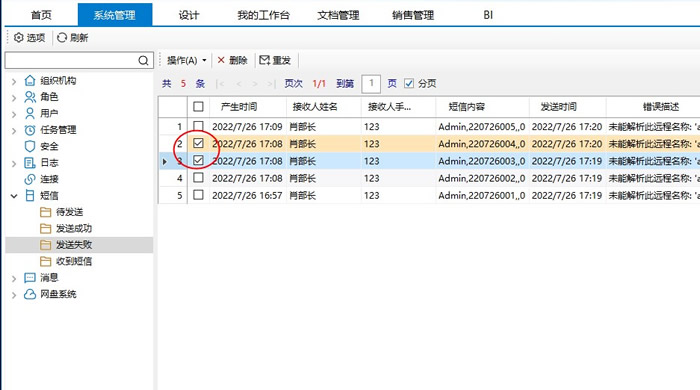Click the page number input box

(x=371, y=83)
